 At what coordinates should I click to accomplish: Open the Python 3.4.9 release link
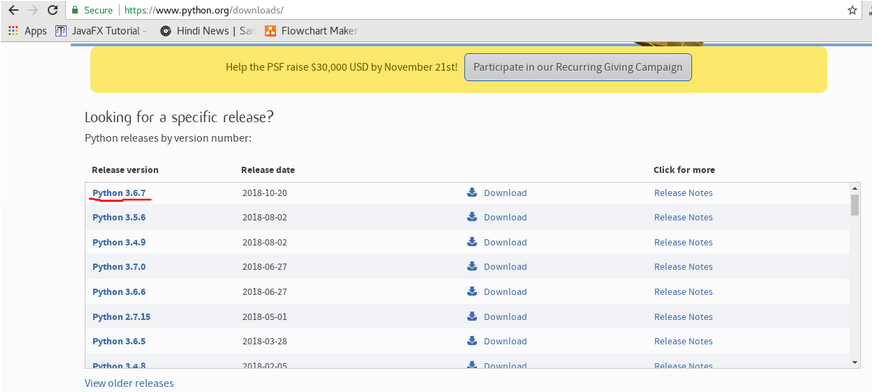[119, 242]
